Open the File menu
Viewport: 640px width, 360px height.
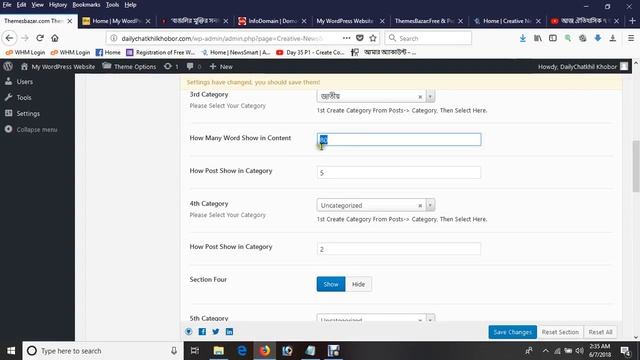(7, 5)
